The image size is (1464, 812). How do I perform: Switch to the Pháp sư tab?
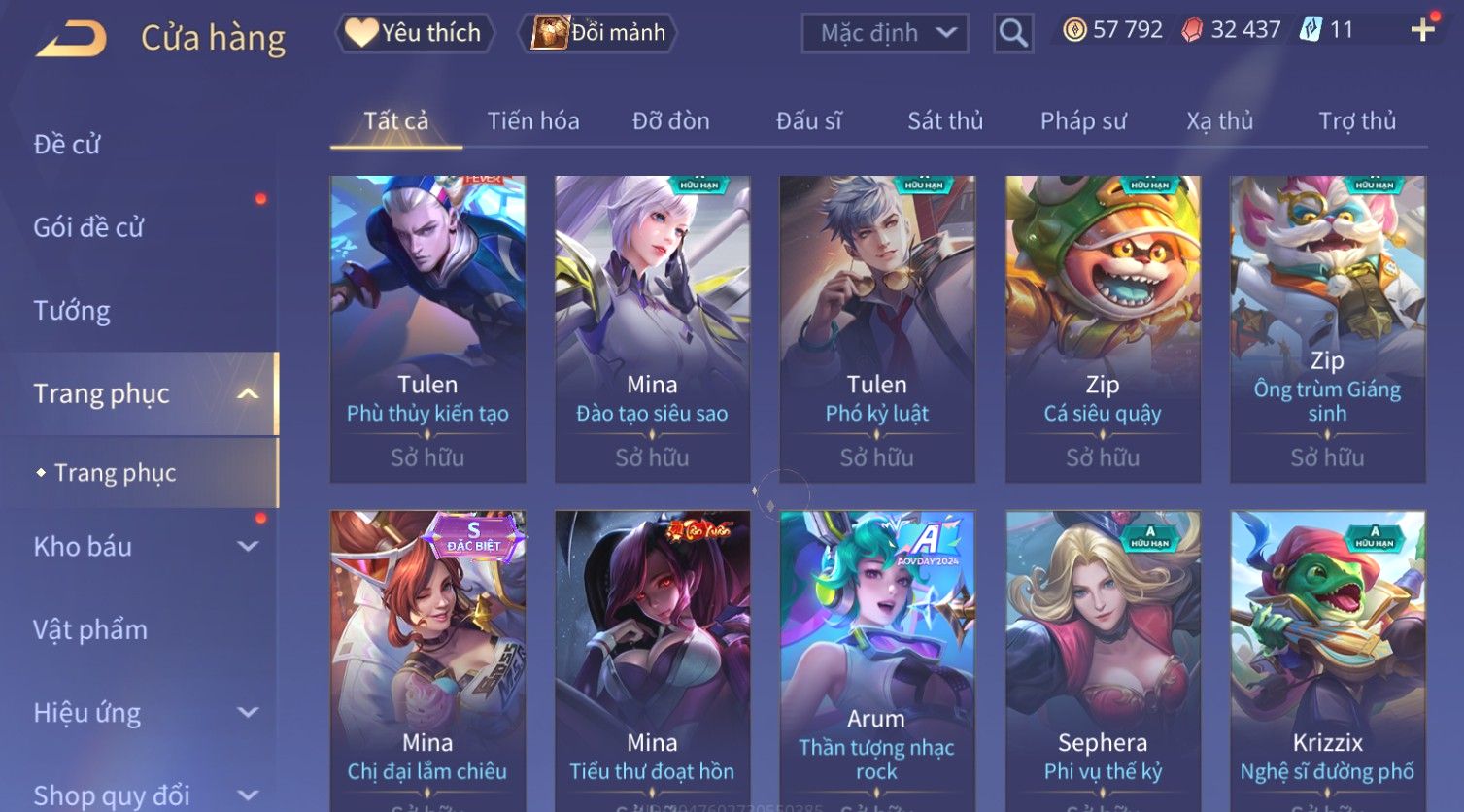[x=1083, y=121]
